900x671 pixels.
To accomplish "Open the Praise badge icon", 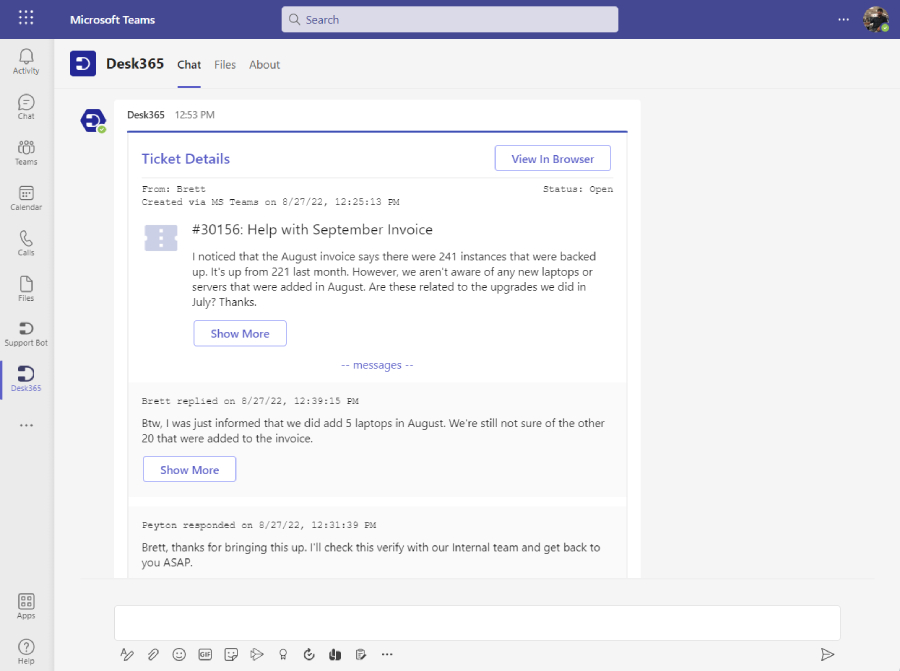I will (283, 654).
